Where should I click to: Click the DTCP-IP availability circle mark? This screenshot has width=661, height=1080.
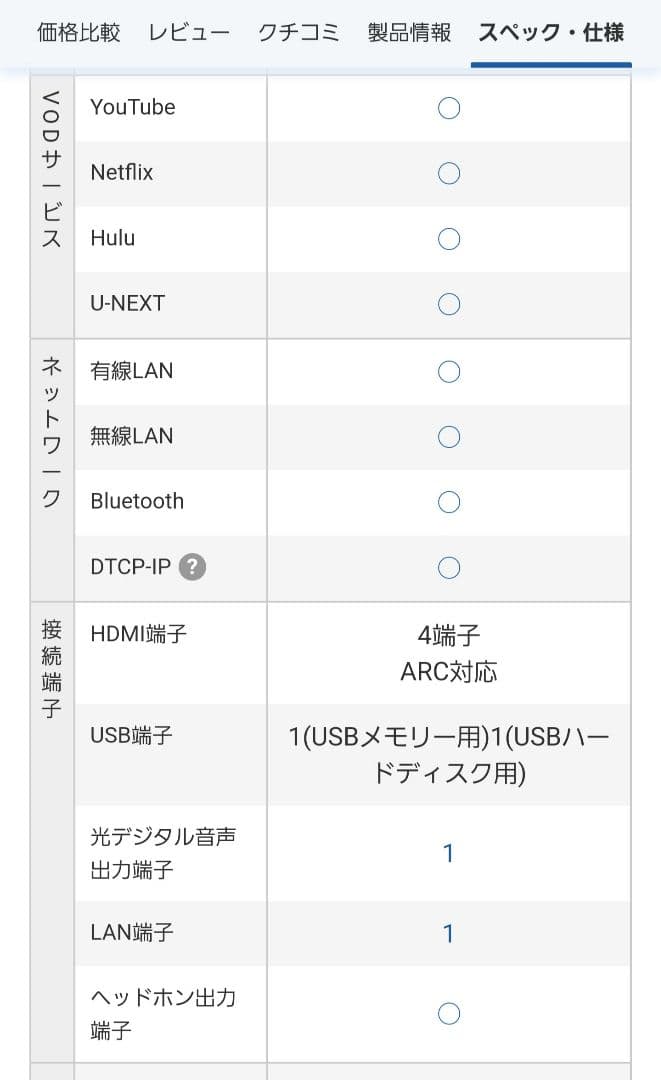tap(448, 567)
